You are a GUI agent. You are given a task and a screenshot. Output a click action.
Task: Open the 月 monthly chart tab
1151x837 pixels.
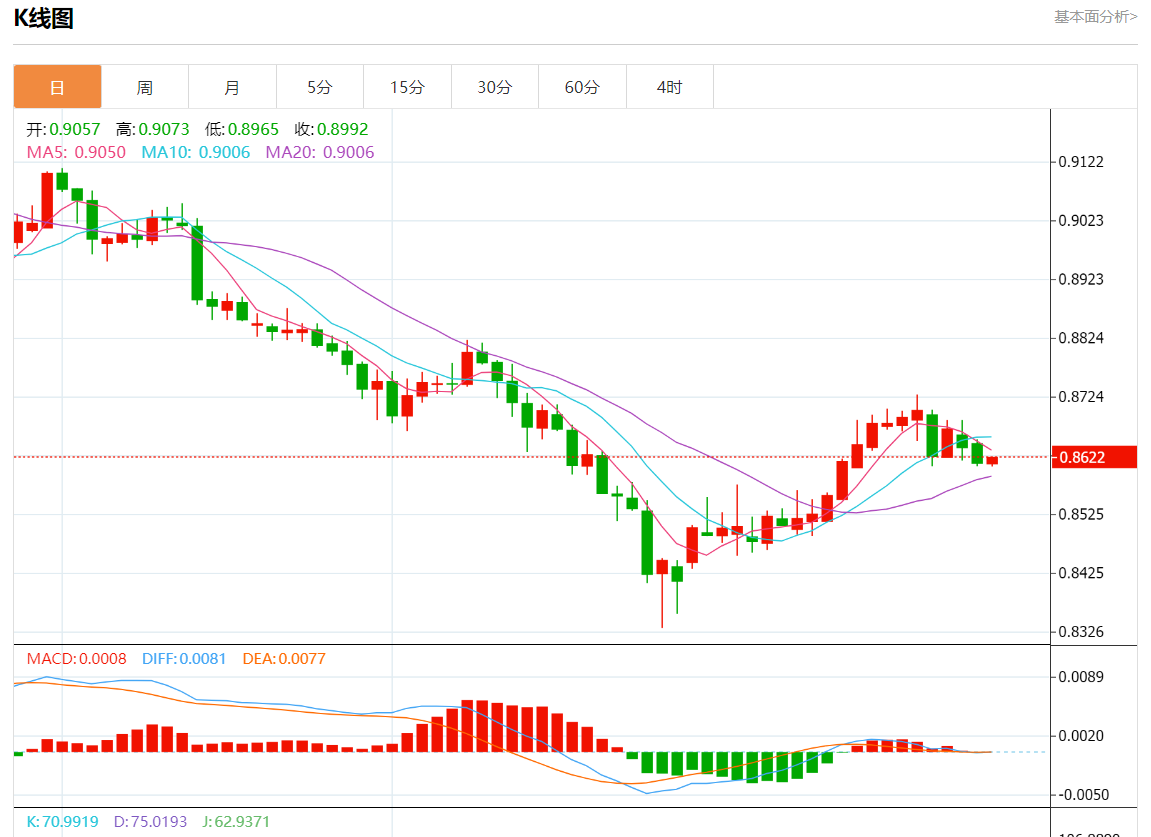(232, 87)
